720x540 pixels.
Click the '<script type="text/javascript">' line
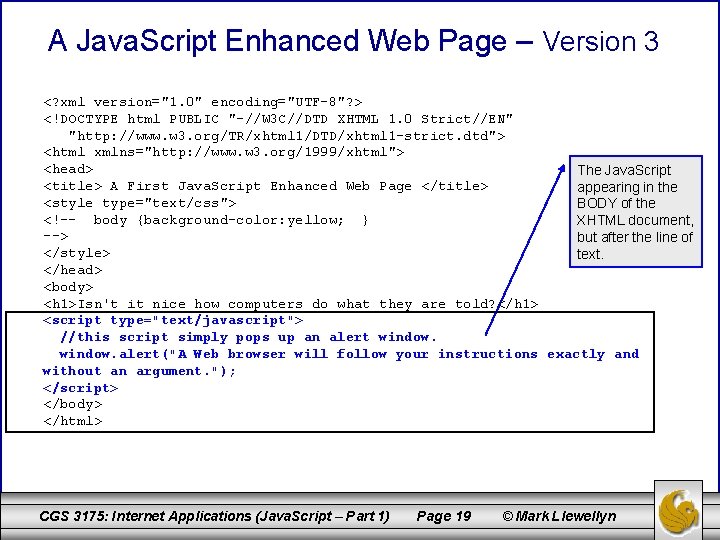(x=173, y=320)
